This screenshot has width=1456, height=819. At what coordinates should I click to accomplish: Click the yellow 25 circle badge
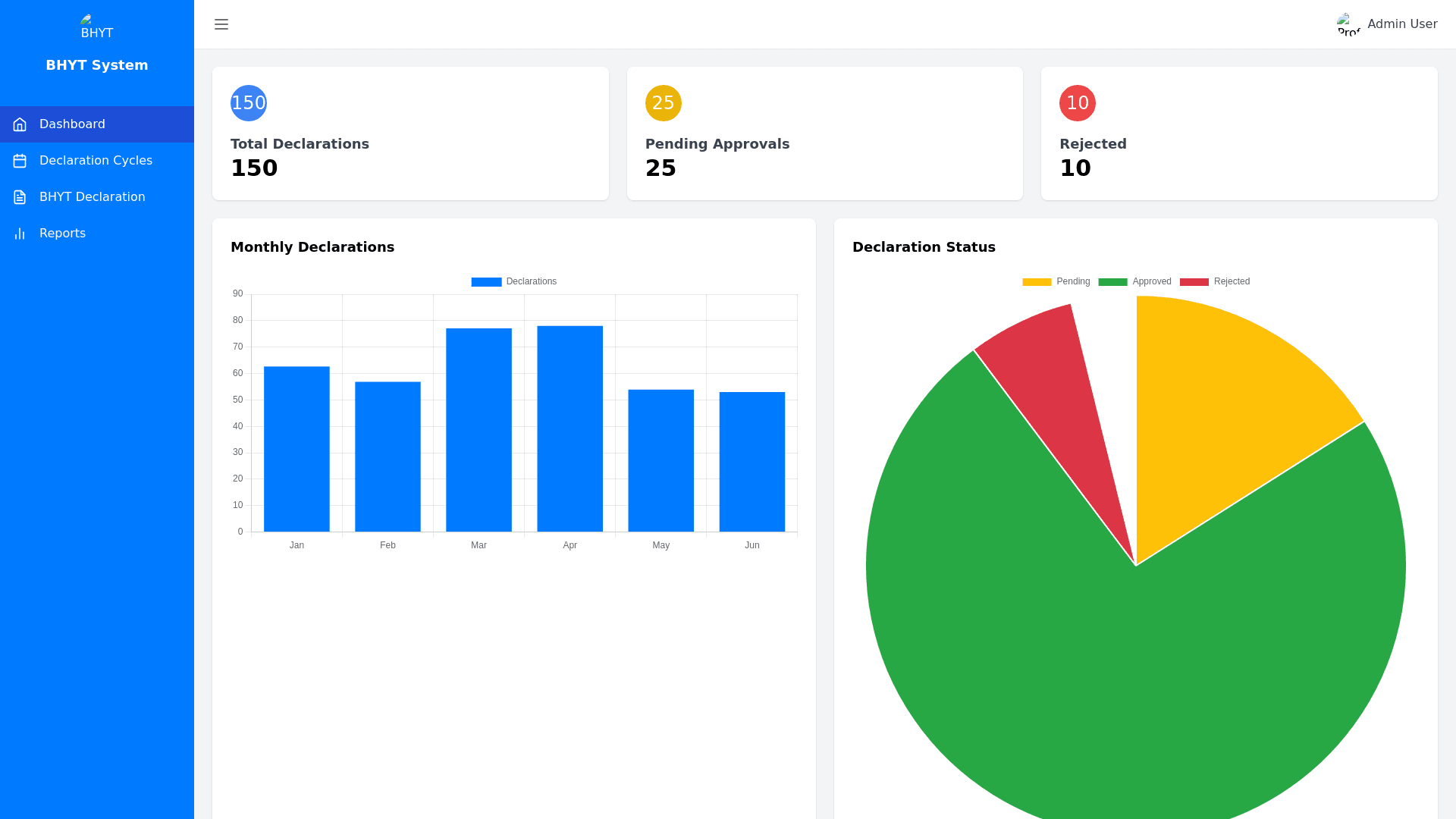click(663, 103)
